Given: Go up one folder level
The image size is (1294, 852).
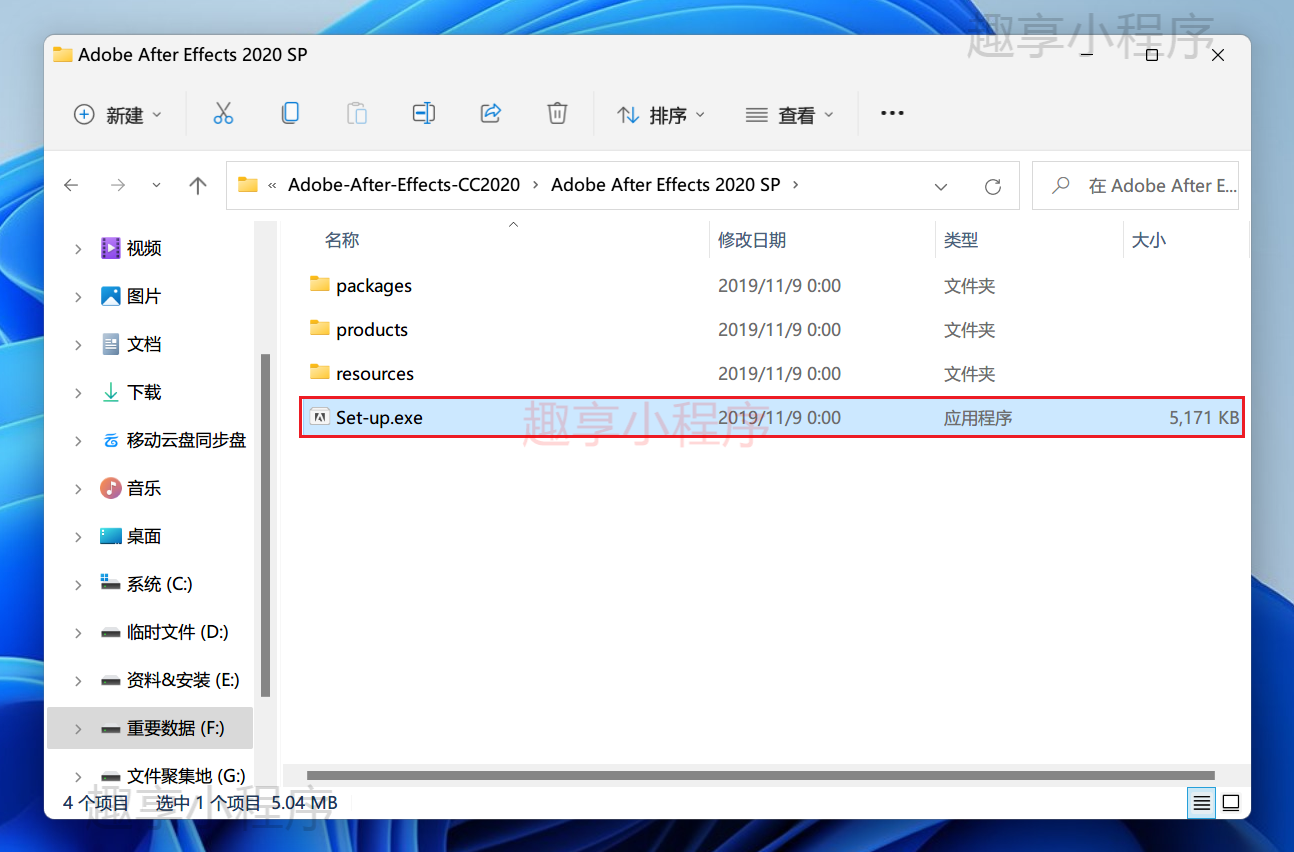Looking at the screenshot, I should (x=198, y=185).
